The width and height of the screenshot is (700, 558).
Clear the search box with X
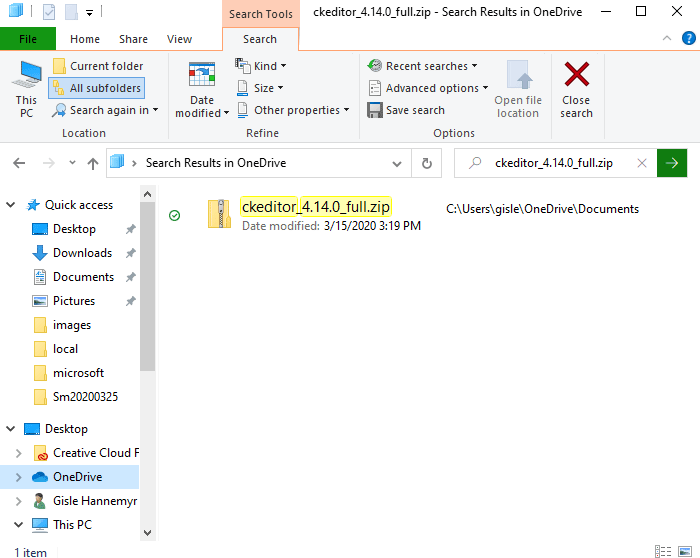click(642, 163)
